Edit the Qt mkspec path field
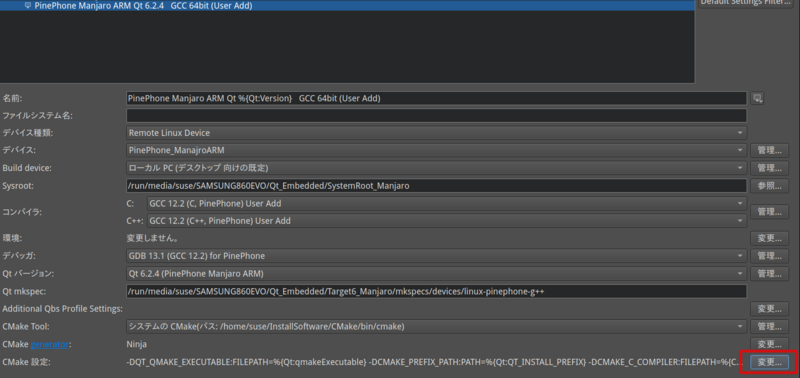Screen dimensions: 800x378 [436, 291]
